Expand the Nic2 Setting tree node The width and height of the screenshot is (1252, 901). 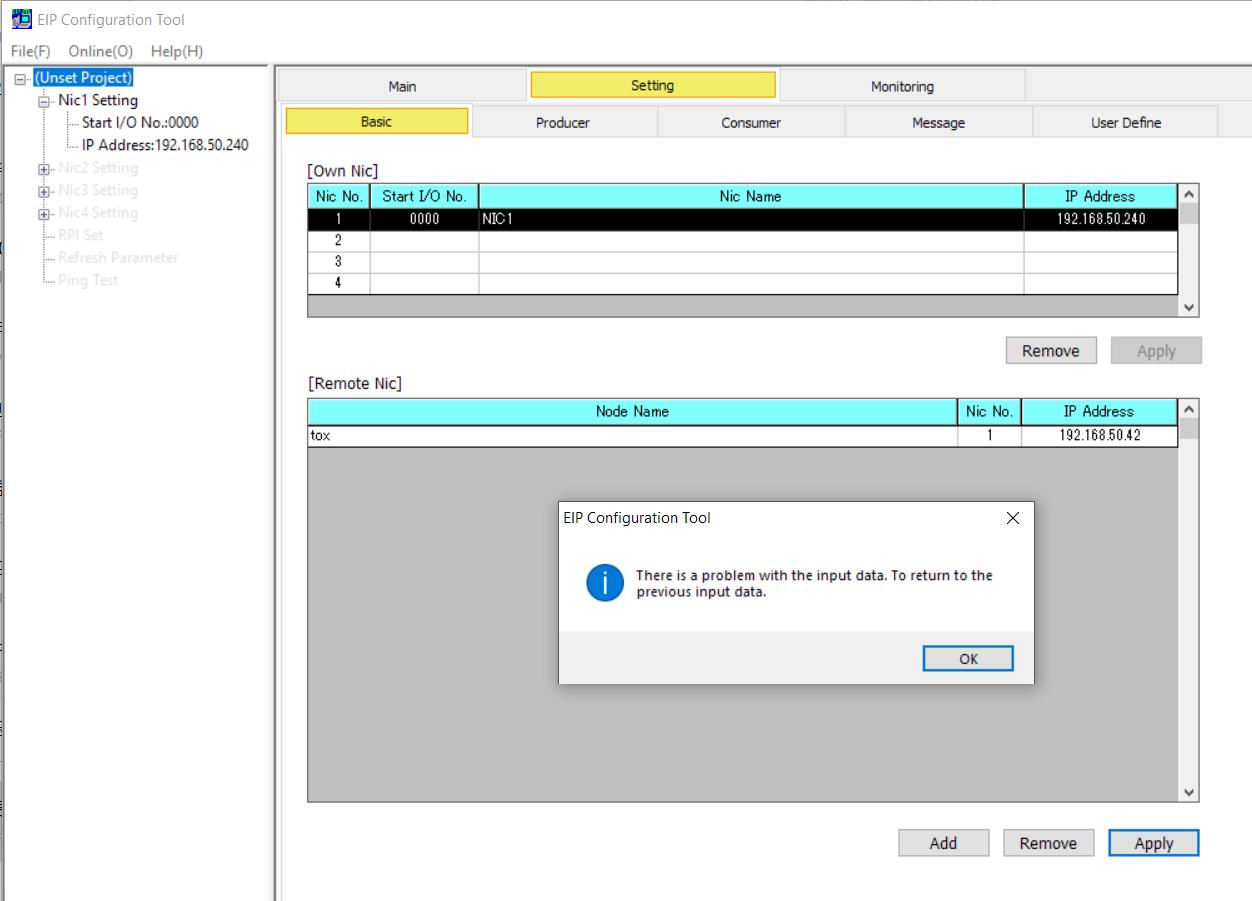44,169
